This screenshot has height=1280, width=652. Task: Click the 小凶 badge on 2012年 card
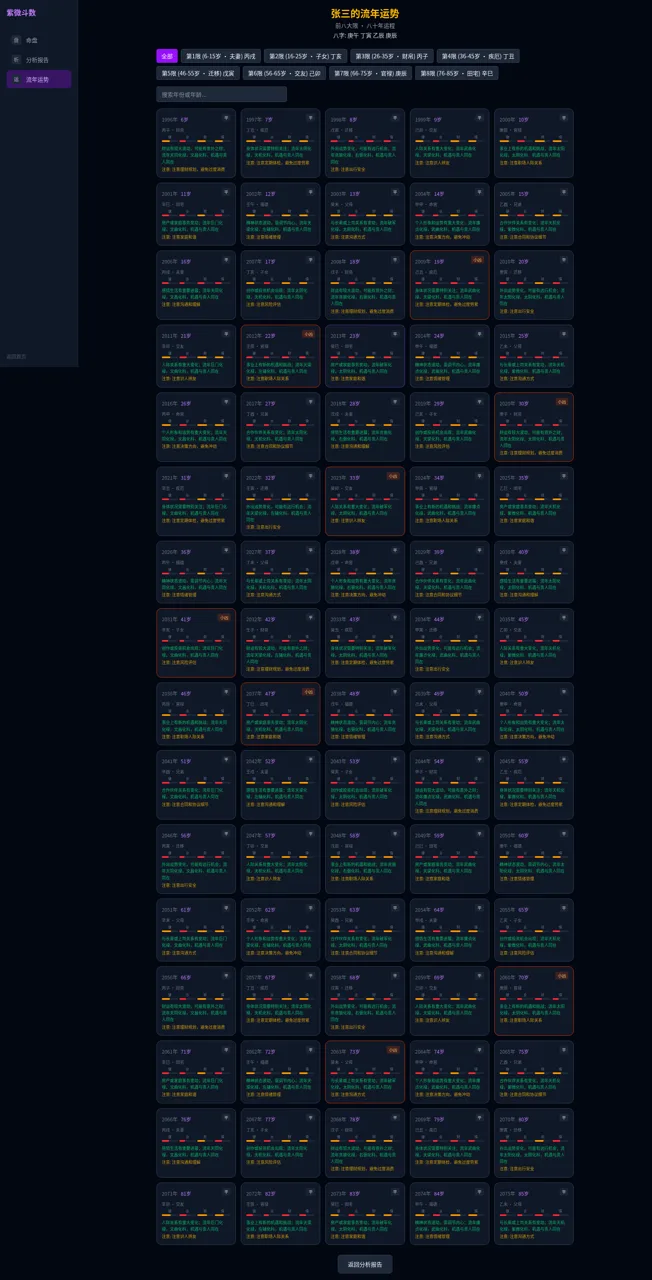308,334
